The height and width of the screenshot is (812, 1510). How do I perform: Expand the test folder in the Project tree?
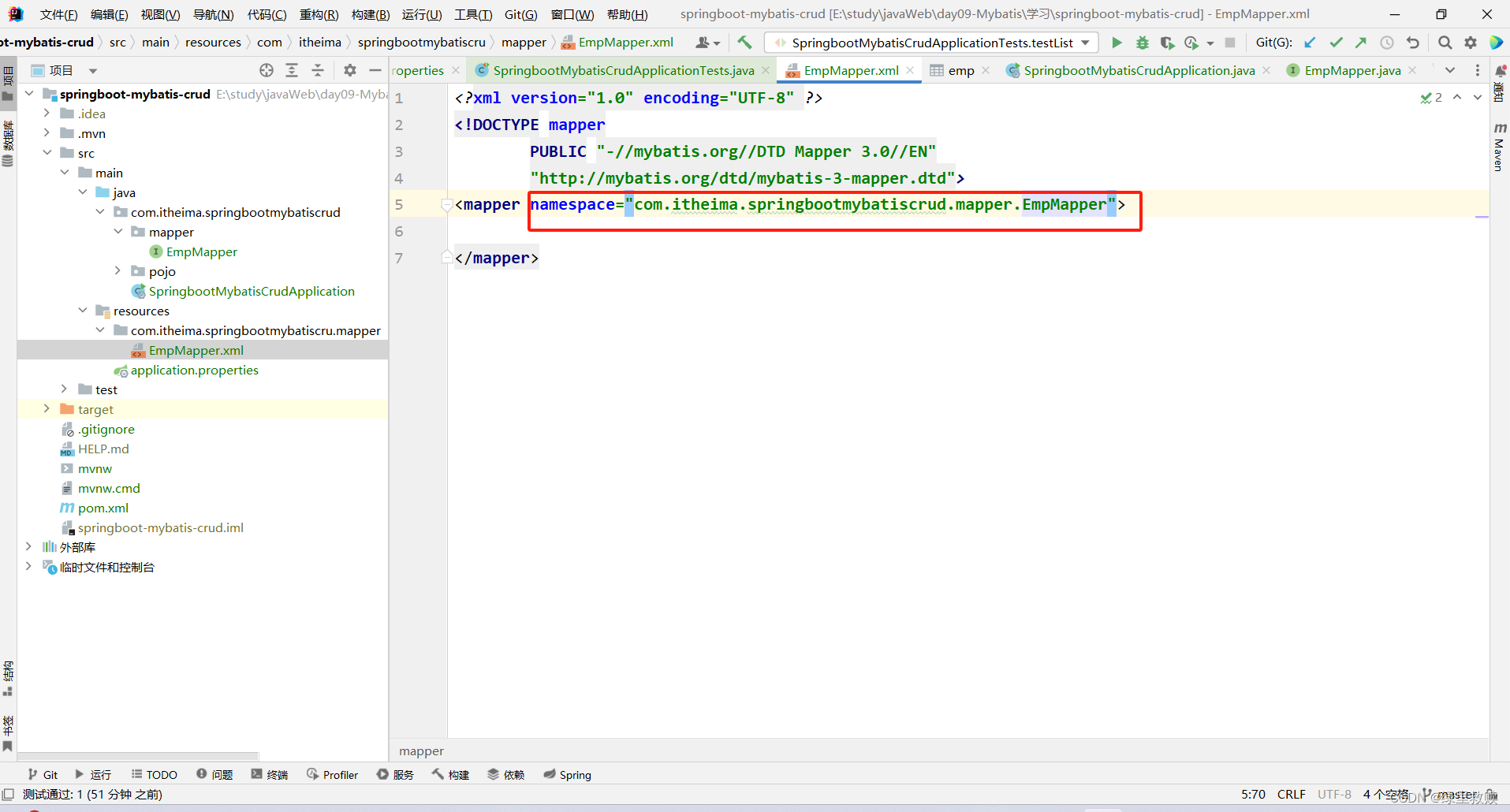click(x=64, y=389)
